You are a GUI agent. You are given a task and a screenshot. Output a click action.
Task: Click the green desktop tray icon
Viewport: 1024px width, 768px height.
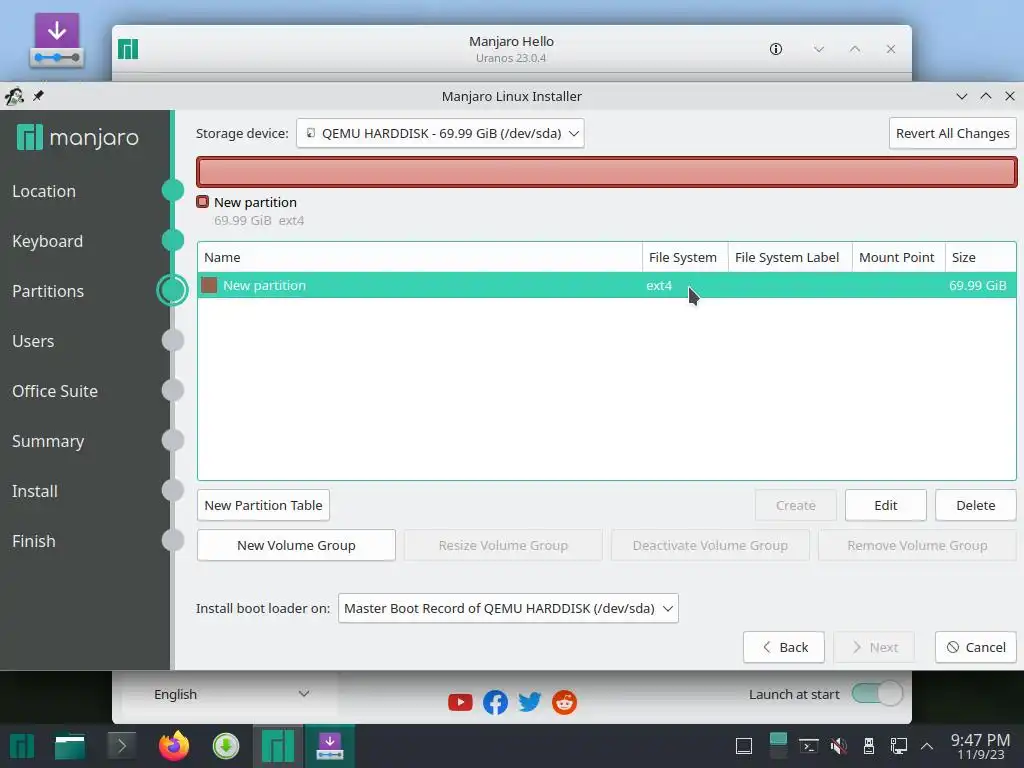coord(778,747)
